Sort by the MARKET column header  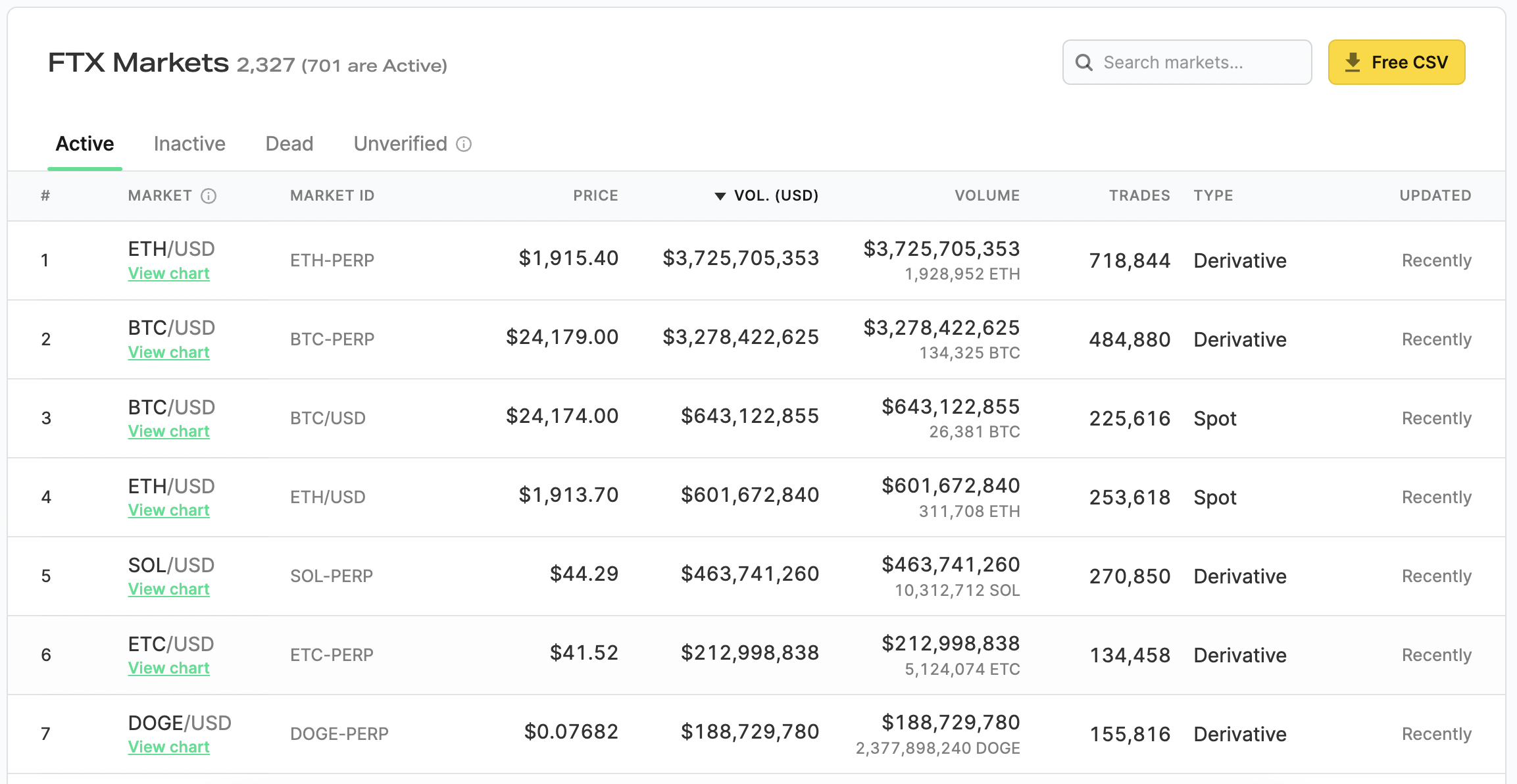160,196
